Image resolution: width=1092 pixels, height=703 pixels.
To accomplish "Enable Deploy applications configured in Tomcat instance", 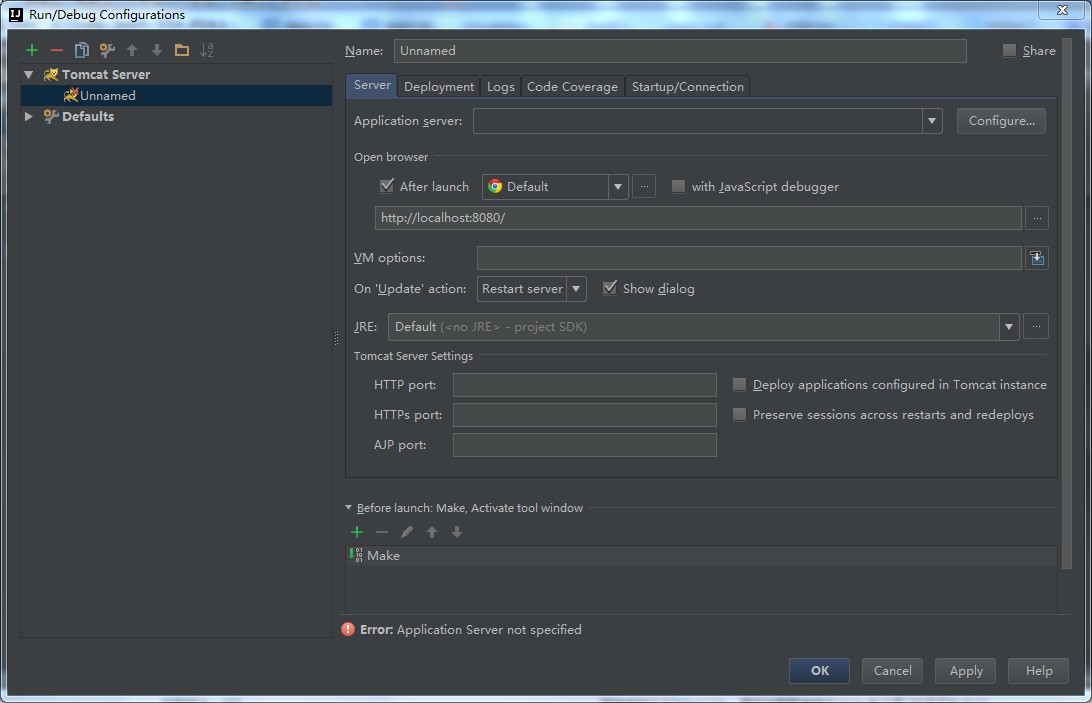I will coord(739,384).
